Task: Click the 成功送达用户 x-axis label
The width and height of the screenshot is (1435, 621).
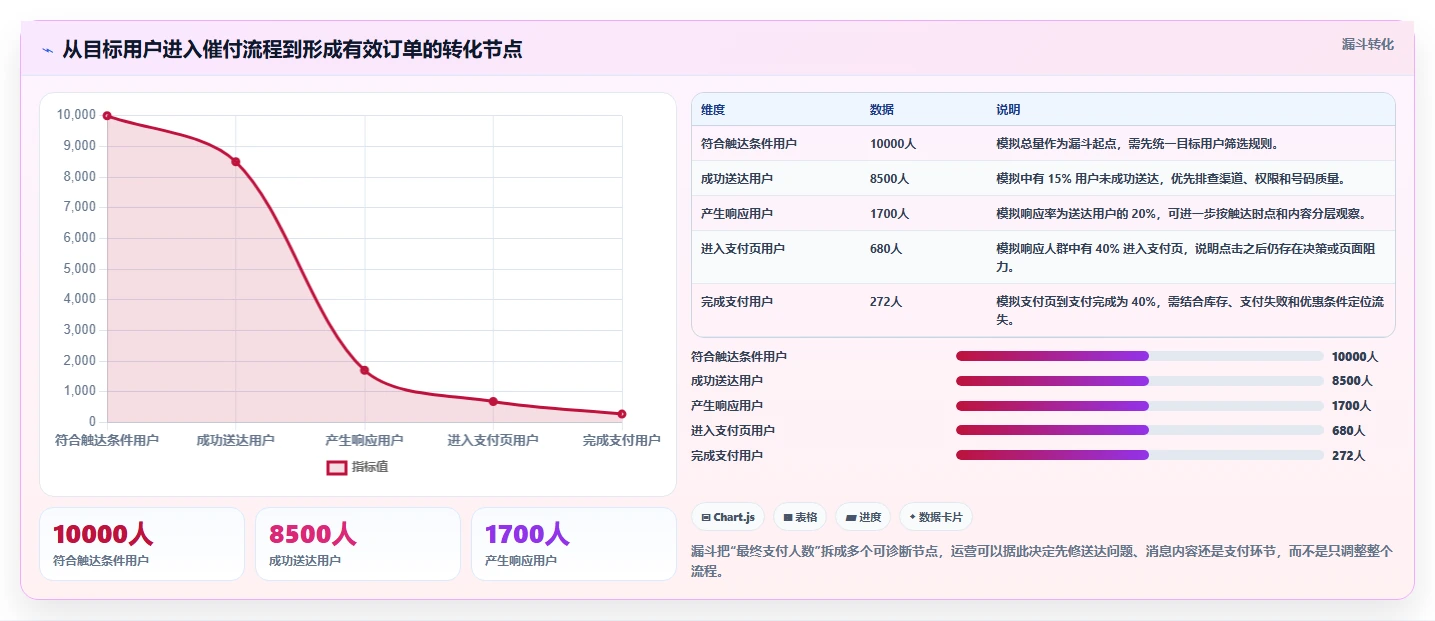Action: [236, 440]
